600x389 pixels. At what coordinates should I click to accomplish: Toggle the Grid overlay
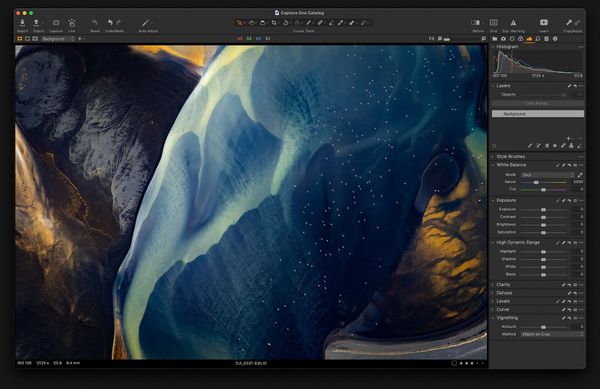click(x=494, y=23)
